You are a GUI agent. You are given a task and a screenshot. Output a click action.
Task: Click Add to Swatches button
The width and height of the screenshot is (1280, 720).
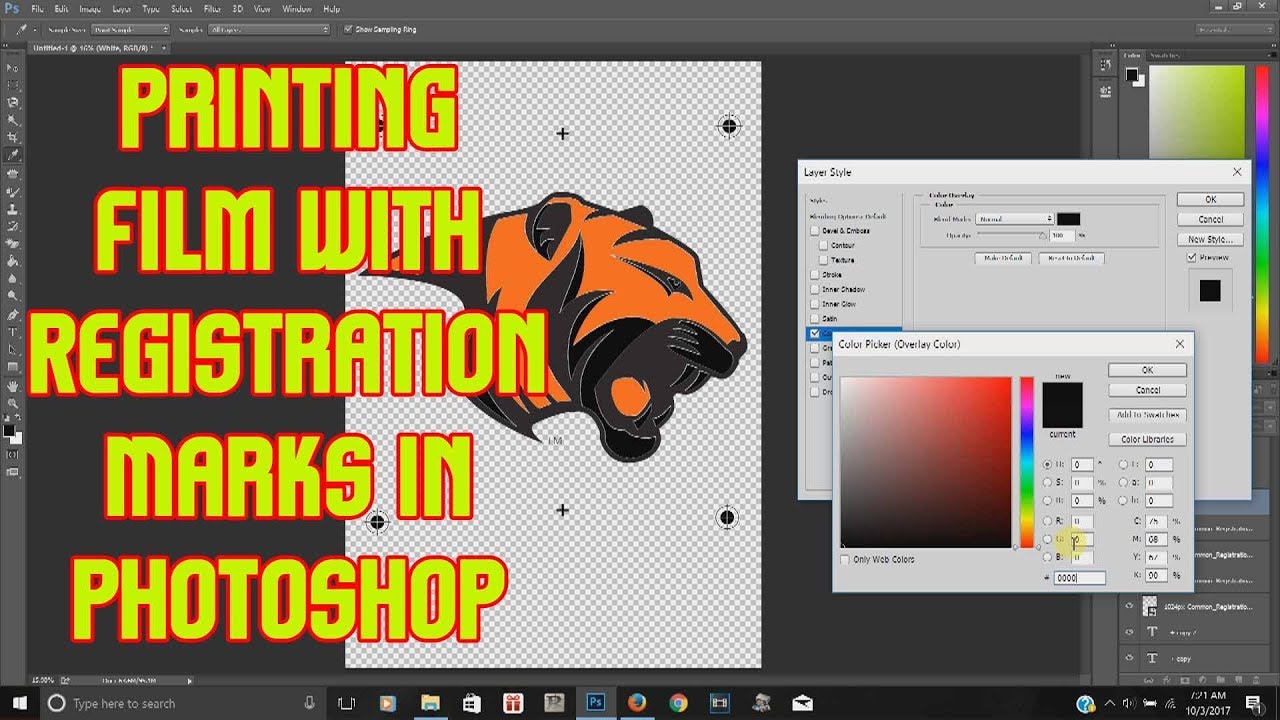tap(1147, 415)
